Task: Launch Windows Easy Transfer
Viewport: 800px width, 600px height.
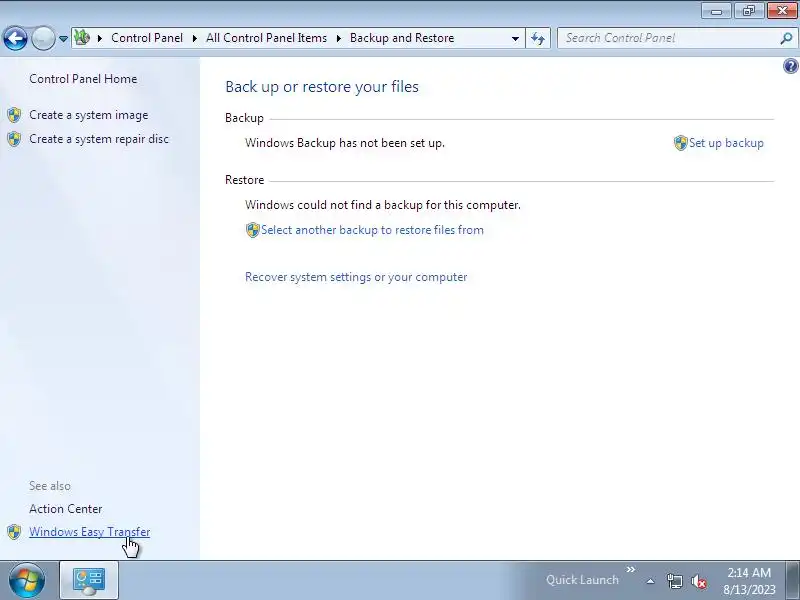Action: tap(90, 532)
